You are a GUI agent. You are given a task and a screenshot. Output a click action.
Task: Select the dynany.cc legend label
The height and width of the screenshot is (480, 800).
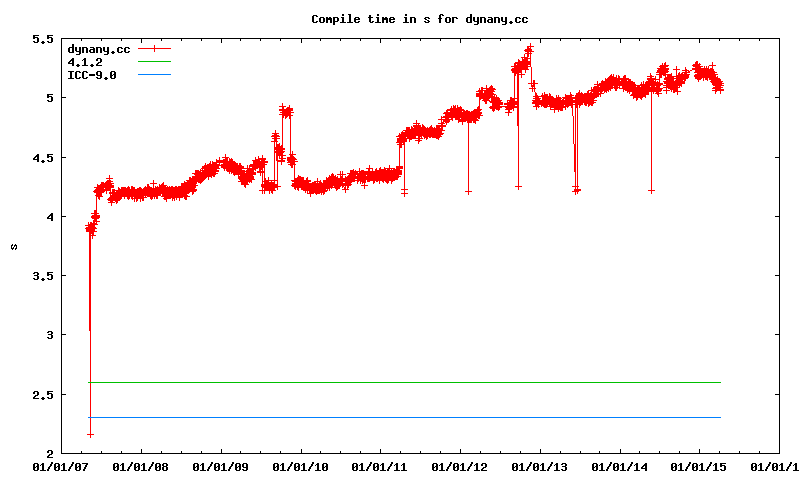coord(97,49)
